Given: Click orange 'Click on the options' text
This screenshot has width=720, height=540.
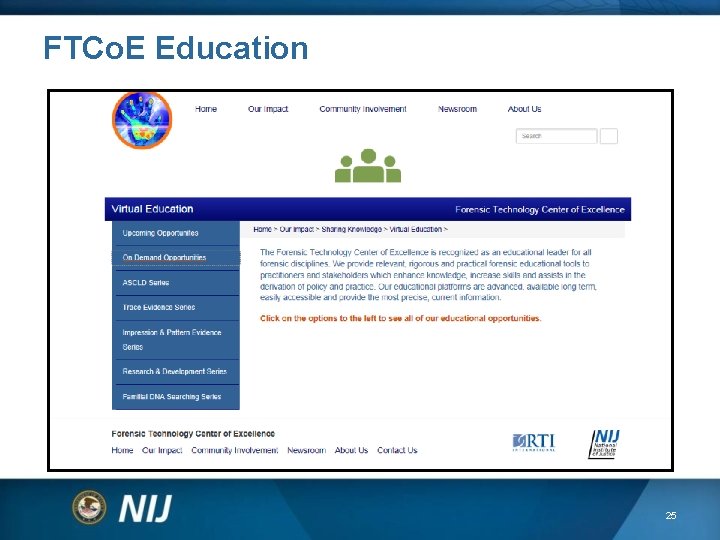Looking at the screenshot, I should coord(400,318).
